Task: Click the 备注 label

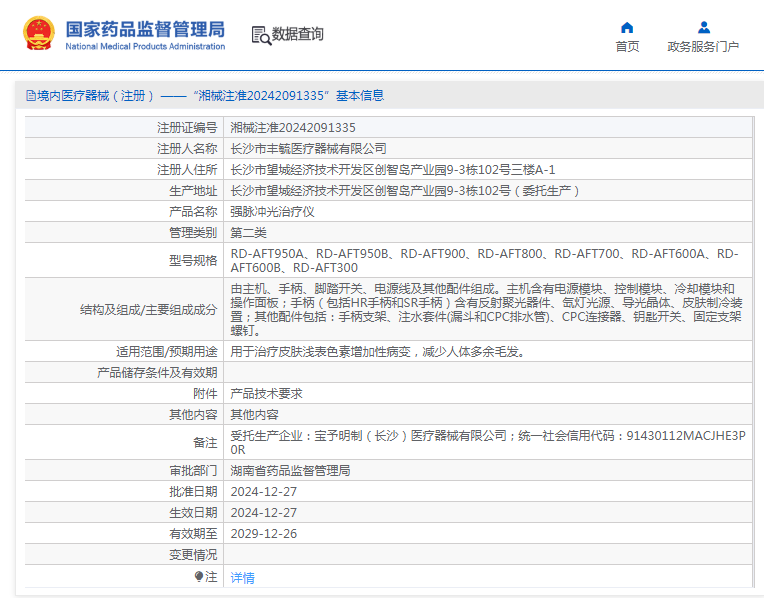Action: pyautogui.click(x=205, y=443)
